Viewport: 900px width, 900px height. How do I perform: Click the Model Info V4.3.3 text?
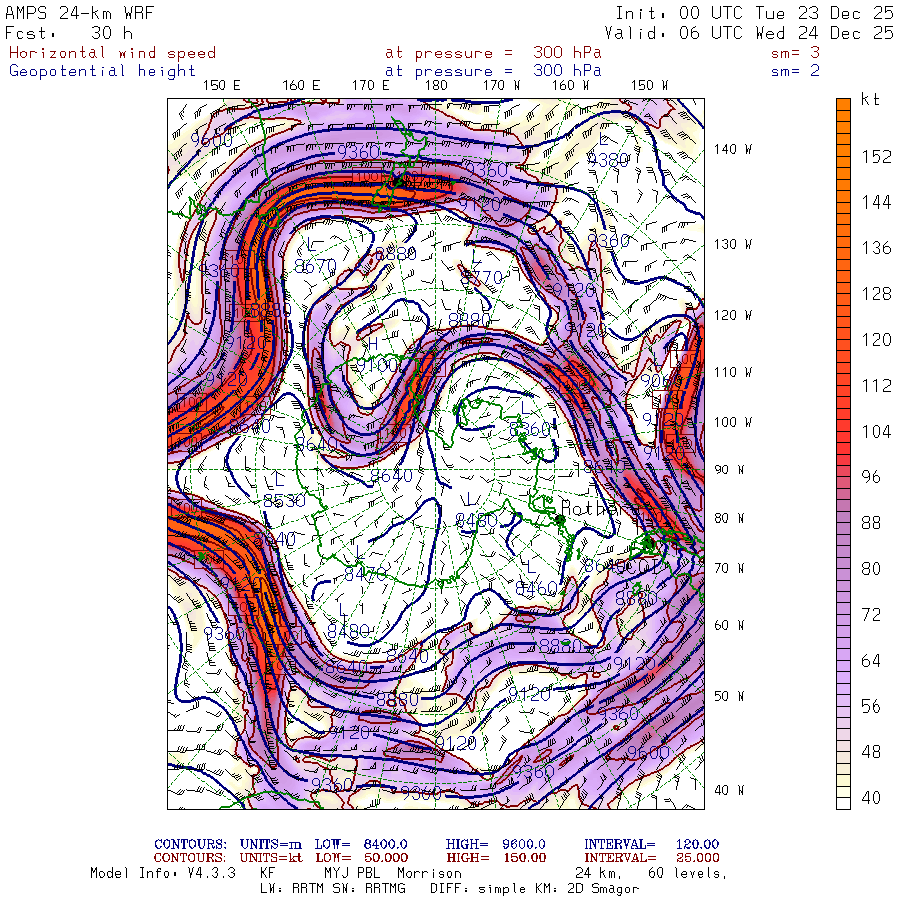click(163, 873)
